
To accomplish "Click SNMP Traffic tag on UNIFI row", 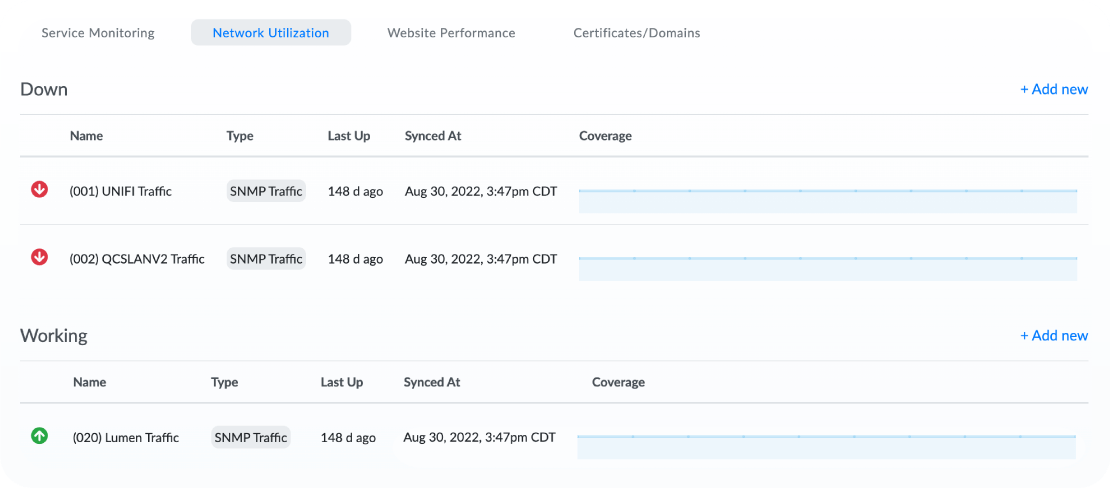I will pyautogui.click(x=266, y=191).
